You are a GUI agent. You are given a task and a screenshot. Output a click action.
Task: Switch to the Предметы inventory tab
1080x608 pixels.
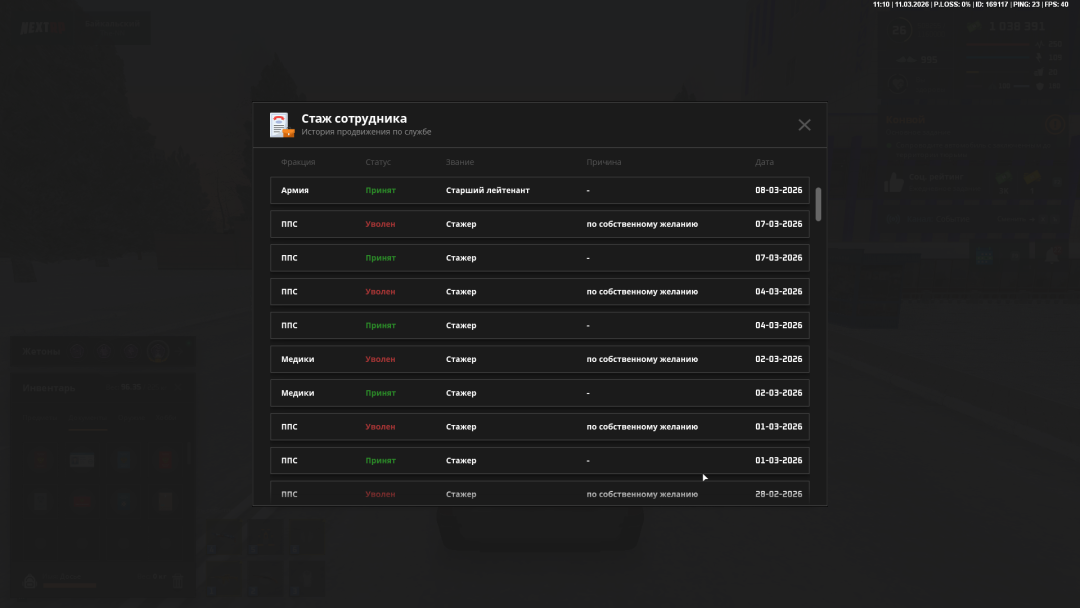tap(39, 417)
